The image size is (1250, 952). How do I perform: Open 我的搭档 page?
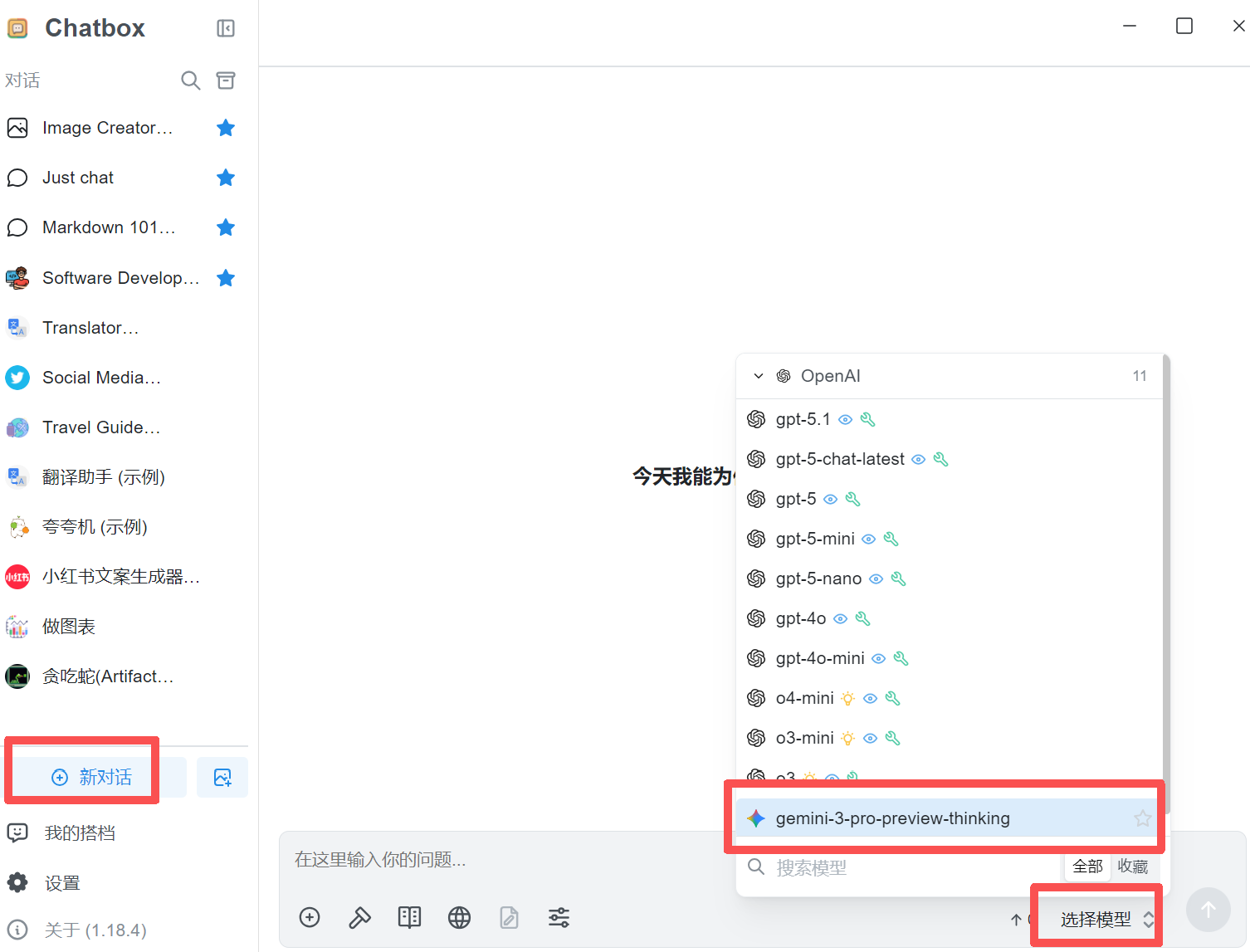[79, 832]
